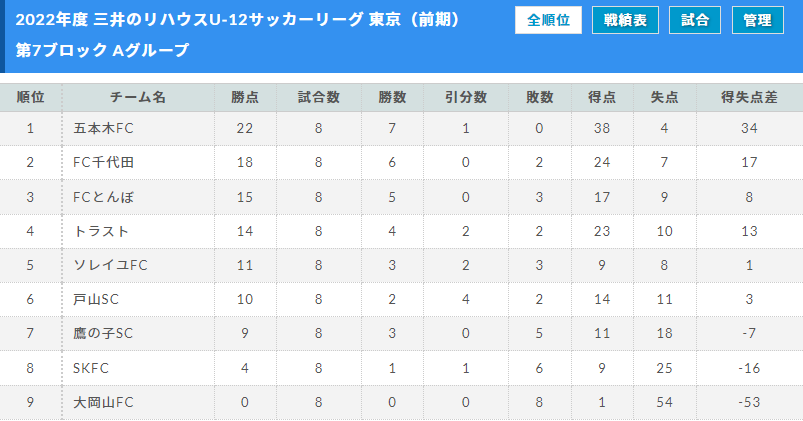Select 鷹の子SC team entry
Image resolution: width=803 pixels, height=421 pixels.
click(x=103, y=333)
